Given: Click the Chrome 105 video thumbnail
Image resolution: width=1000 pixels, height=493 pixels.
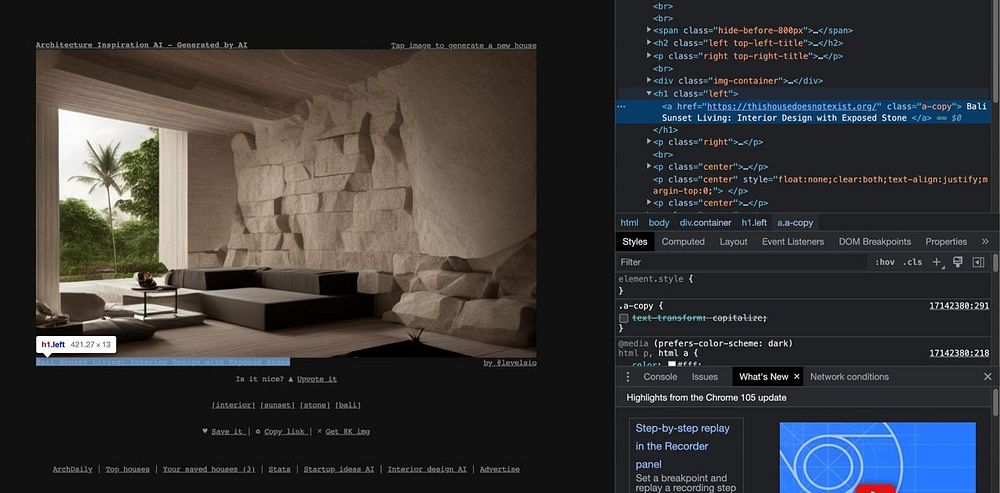Looking at the screenshot, I should [878, 457].
